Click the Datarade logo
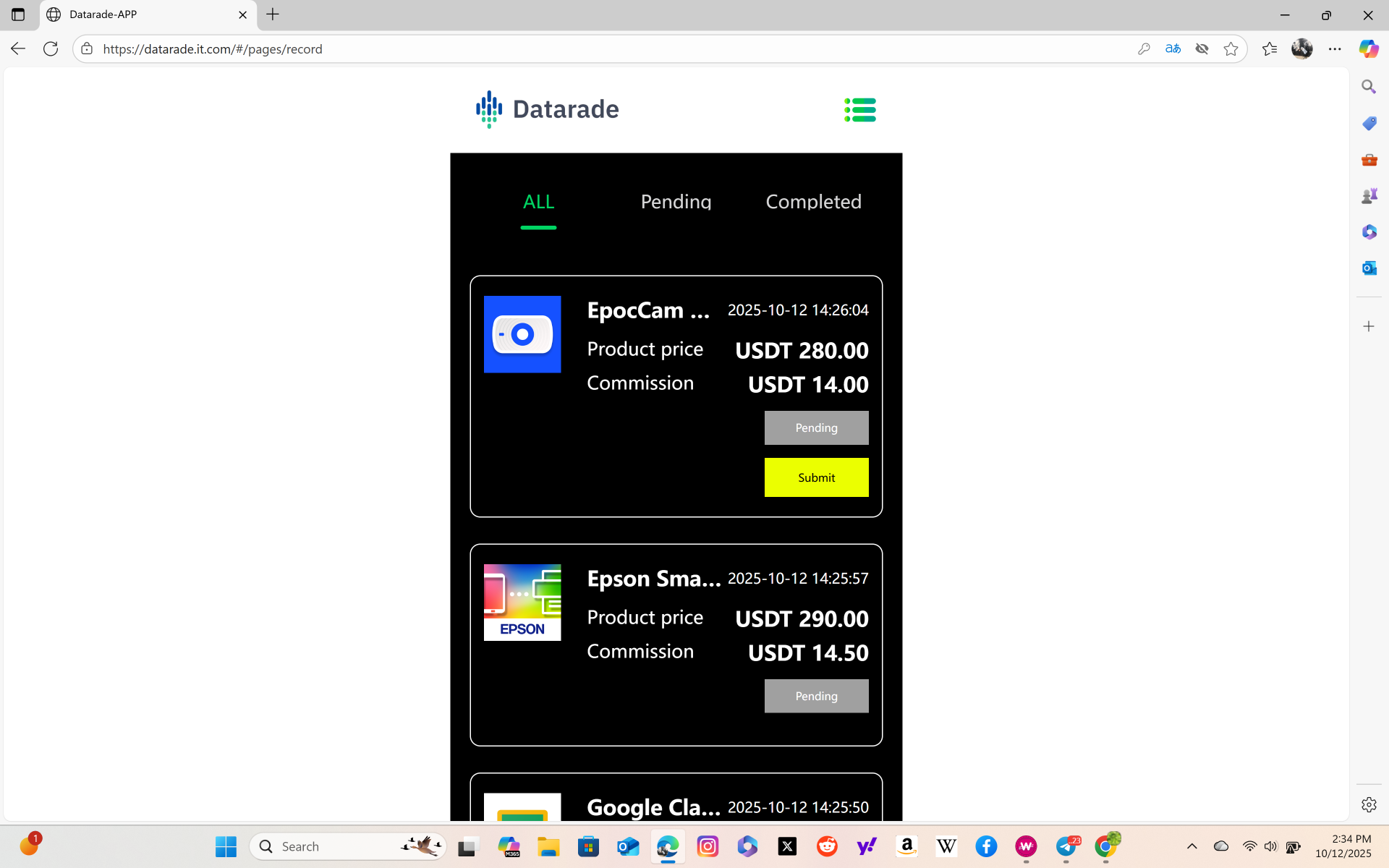The image size is (1389, 868). click(x=548, y=109)
